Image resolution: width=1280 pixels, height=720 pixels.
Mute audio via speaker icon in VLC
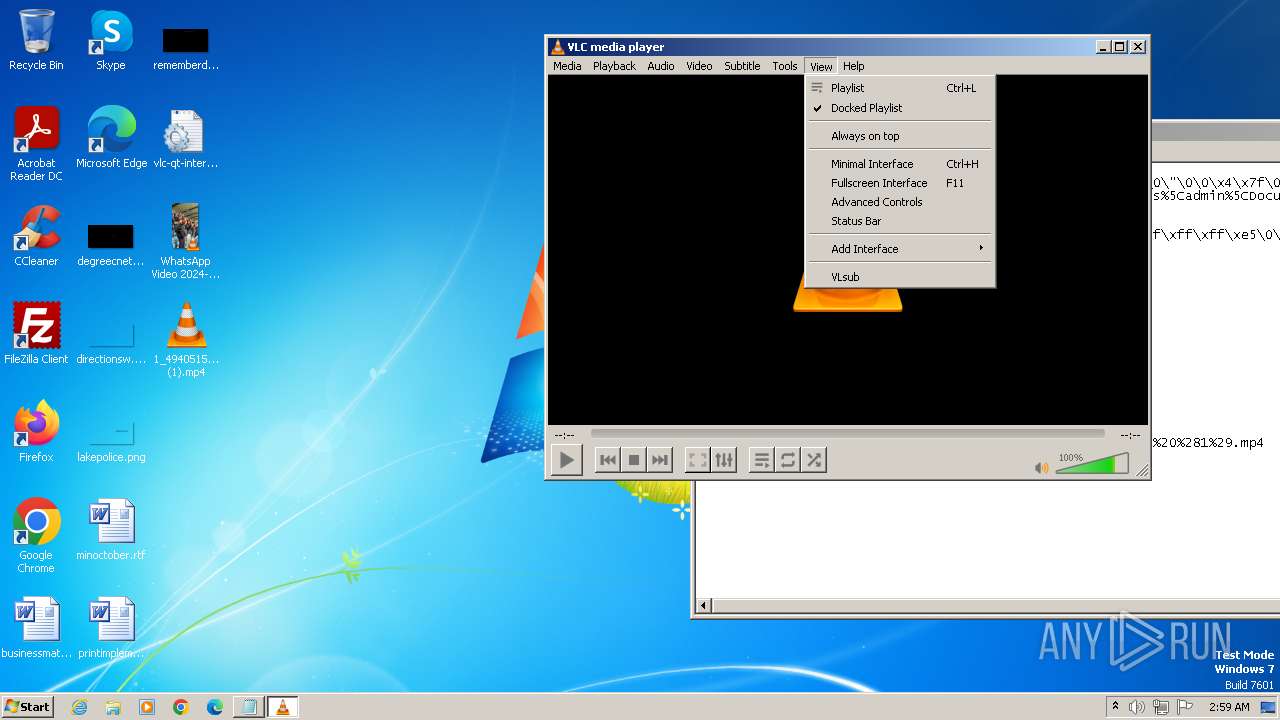pos(1042,467)
